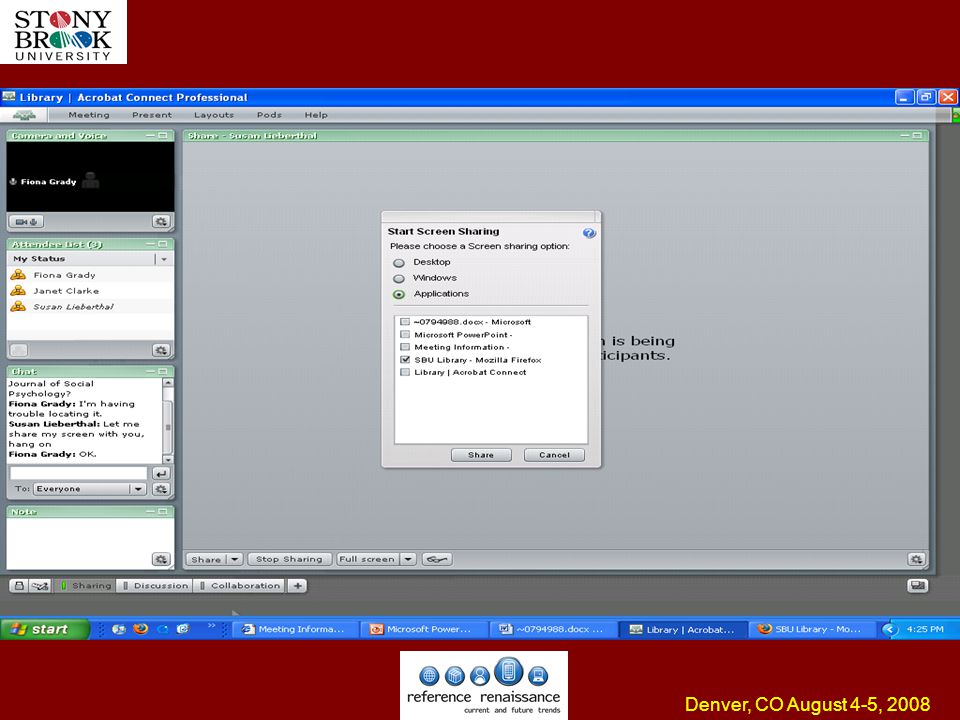This screenshot has height=720, width=960.
Task: Maximize the Note pod
Action: (x=163, y=511)
